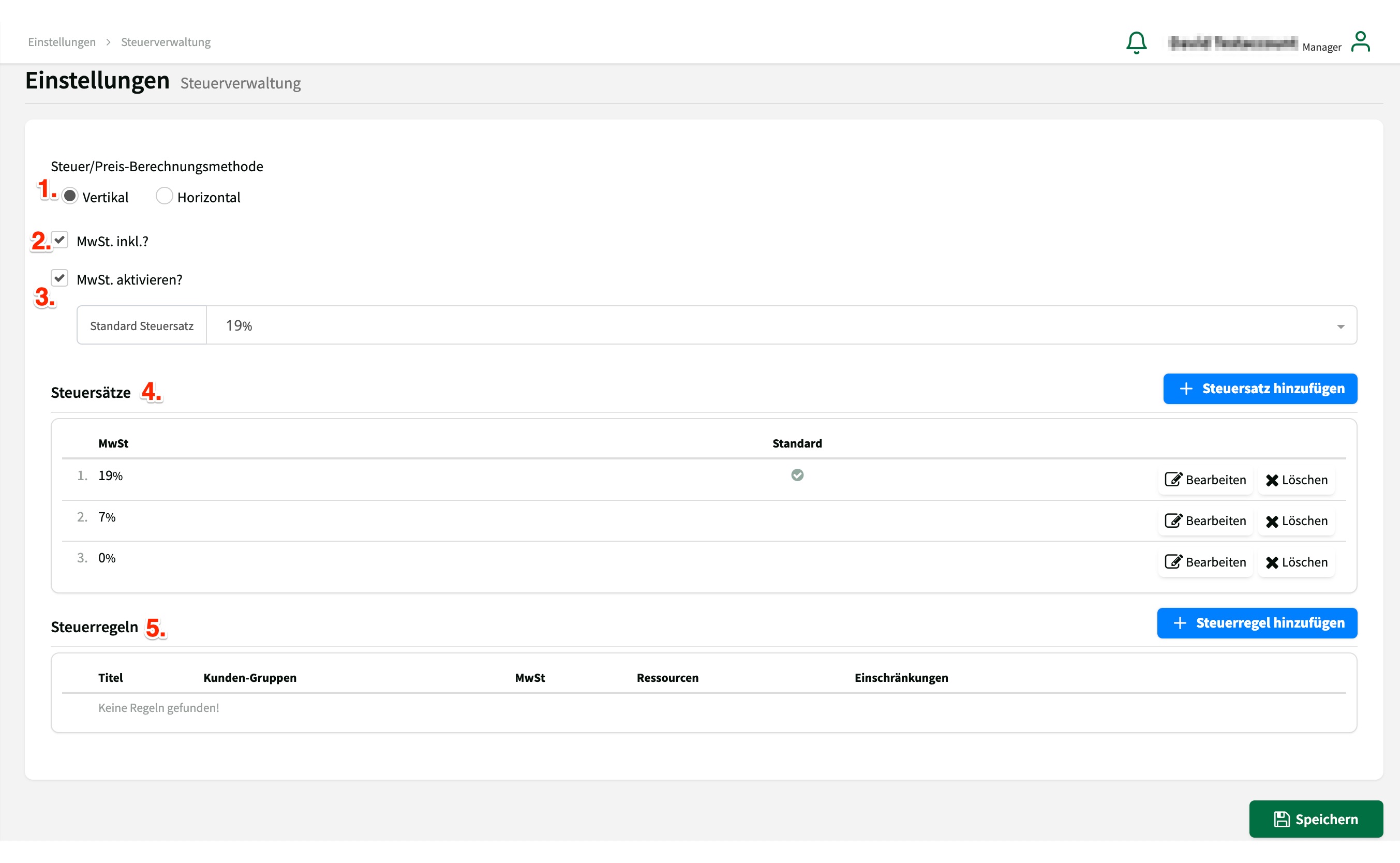Click delete X icon for 0% rate
This screenshot has height=863, width=1400.
[x=1272, y=562]
